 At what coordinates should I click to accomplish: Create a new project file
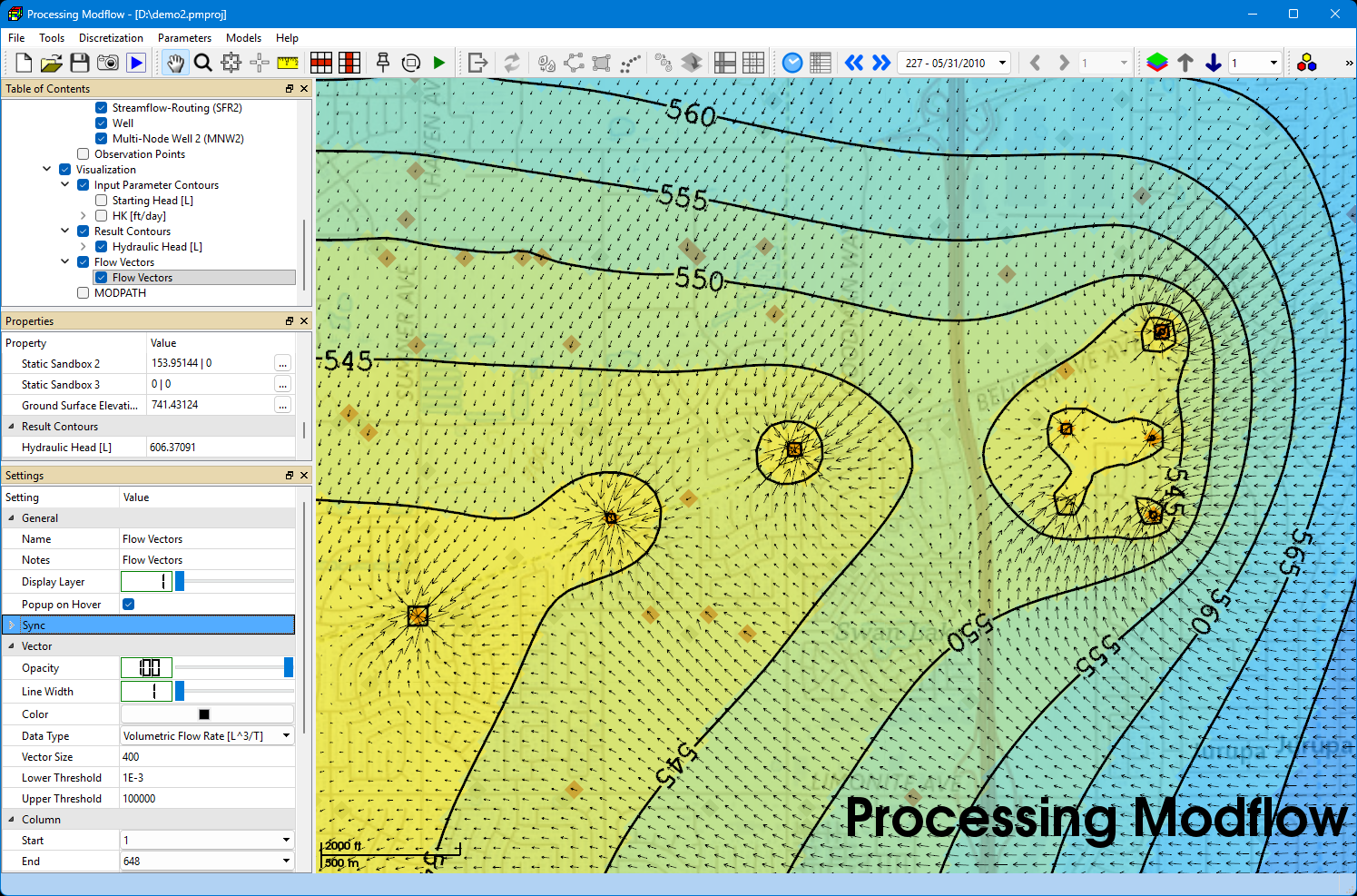tap(24, 63)
